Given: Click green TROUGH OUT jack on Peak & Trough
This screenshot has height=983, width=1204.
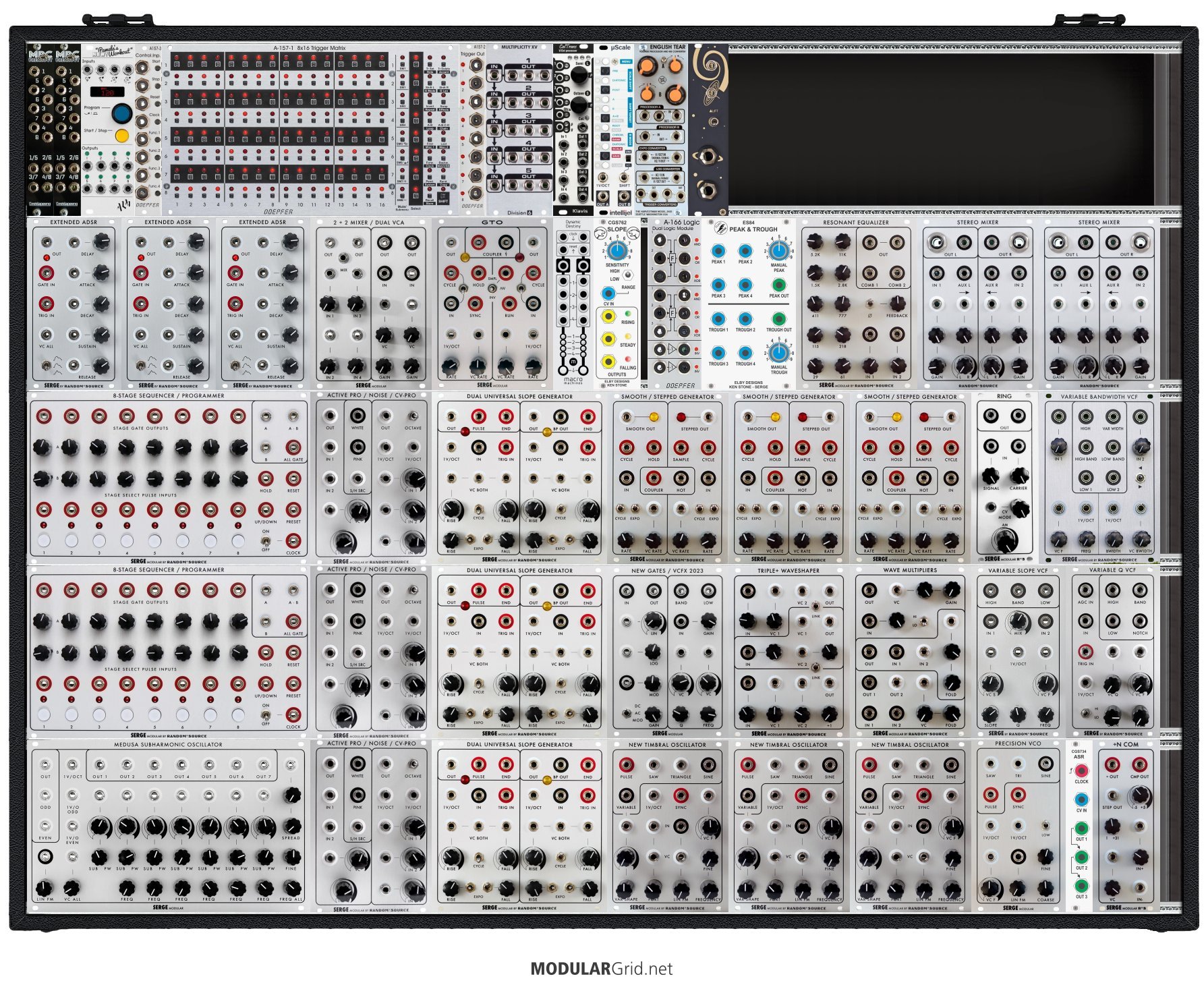Looking at the screenshot, I should [x=778, y=318].
